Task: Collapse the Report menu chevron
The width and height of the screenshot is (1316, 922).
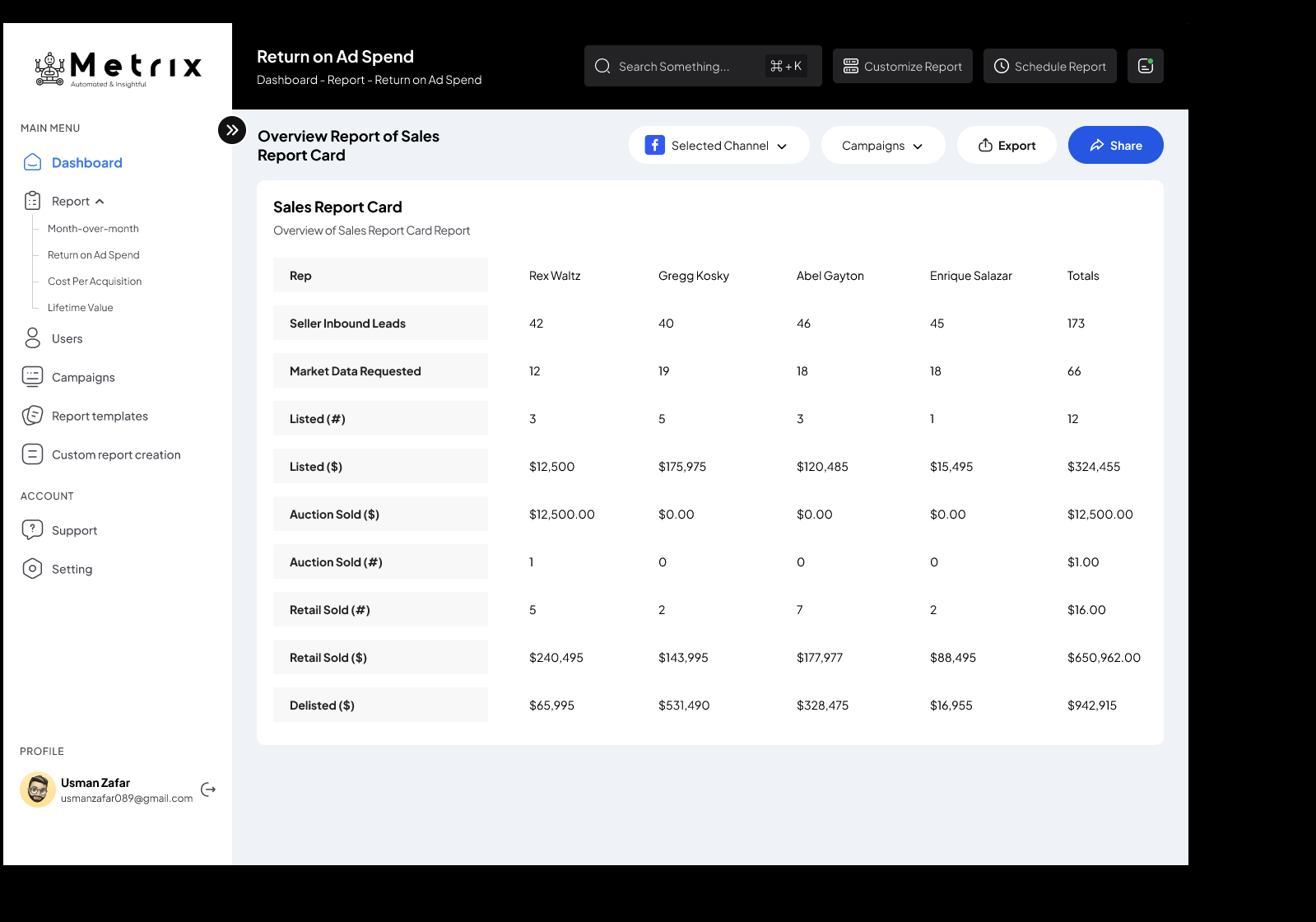Action: click(100, 201)
